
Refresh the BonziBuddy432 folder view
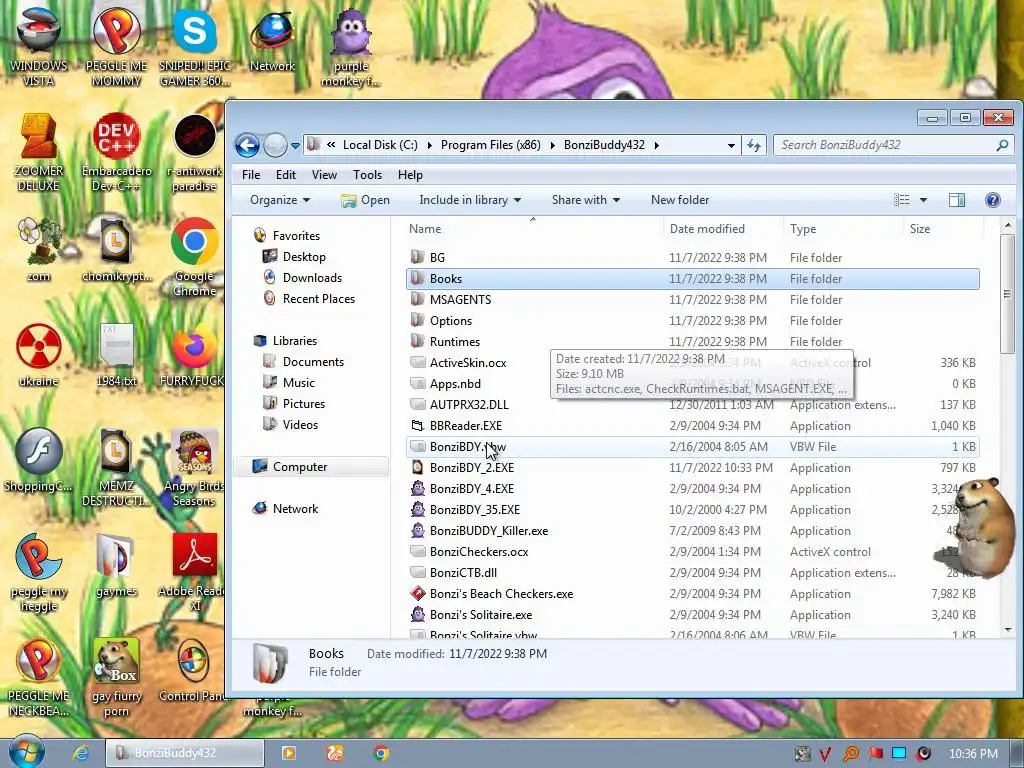click(x=754, y=145)
